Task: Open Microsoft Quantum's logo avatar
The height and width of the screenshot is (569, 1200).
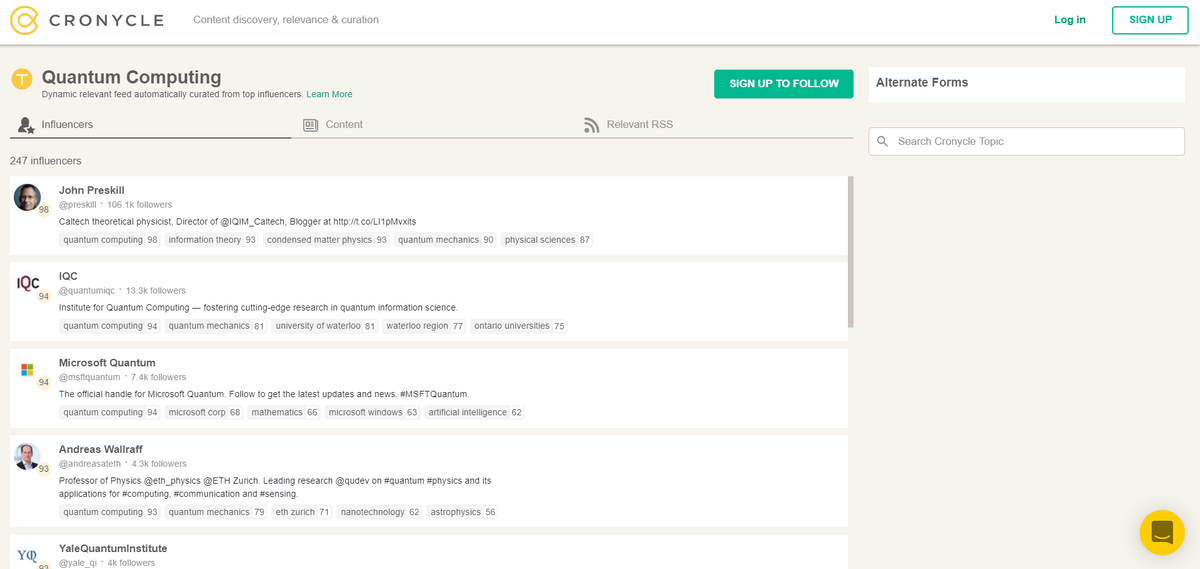Action: [x=27, y=370]
